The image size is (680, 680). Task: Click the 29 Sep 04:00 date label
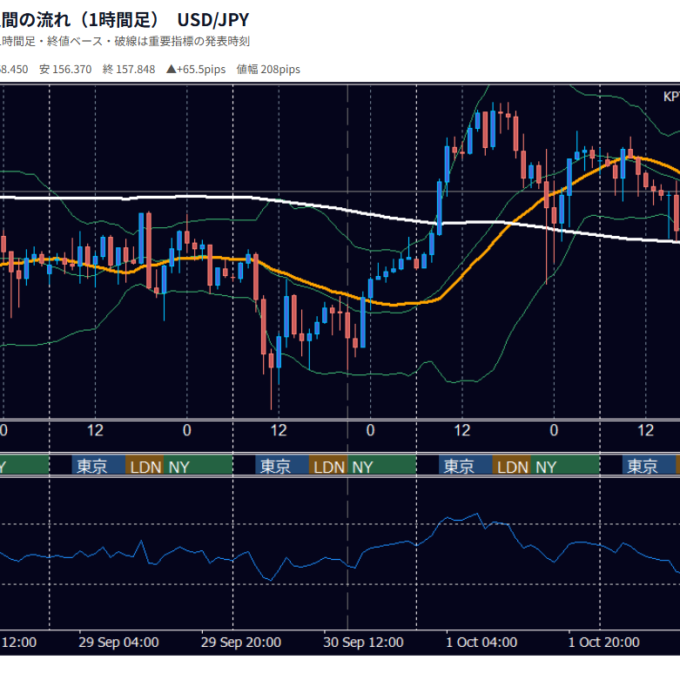119,642
